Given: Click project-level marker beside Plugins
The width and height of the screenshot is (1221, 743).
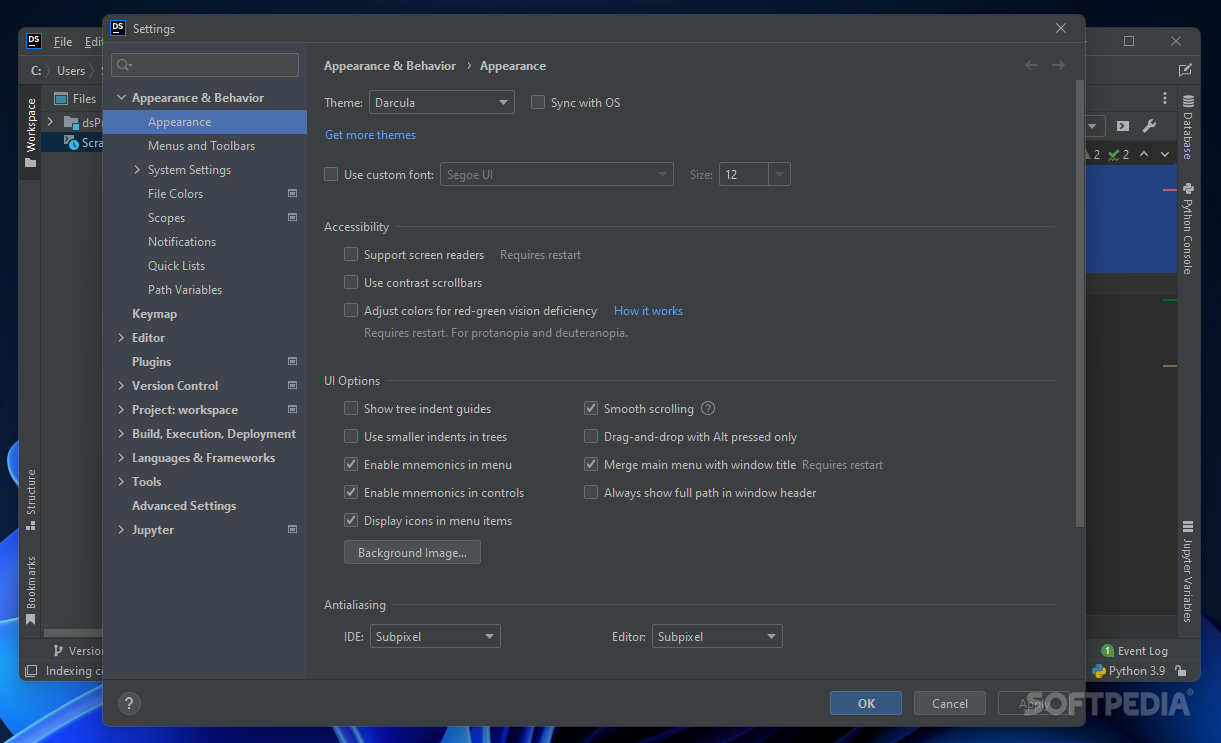Looking at the screenshot, I should point(292,361).
